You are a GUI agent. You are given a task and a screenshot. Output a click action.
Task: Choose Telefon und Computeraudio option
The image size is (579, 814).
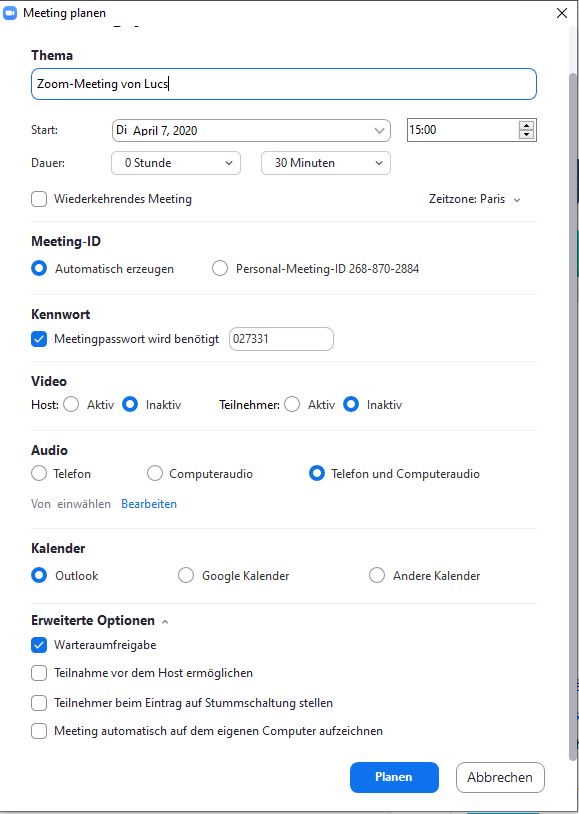317,473
